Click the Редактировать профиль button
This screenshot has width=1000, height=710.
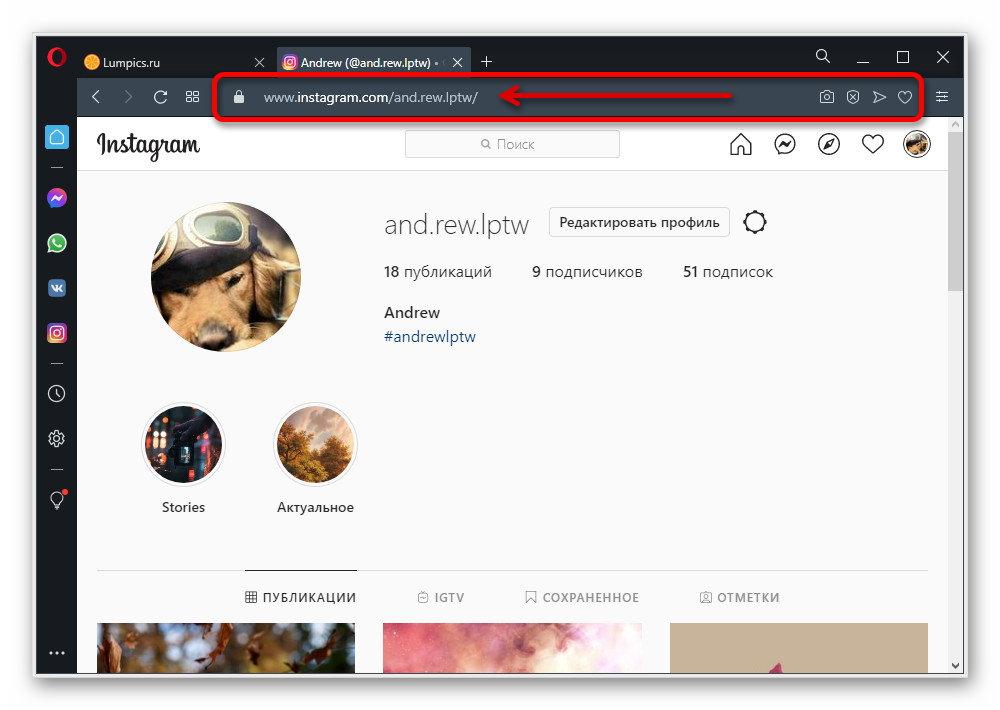(639, 222)
